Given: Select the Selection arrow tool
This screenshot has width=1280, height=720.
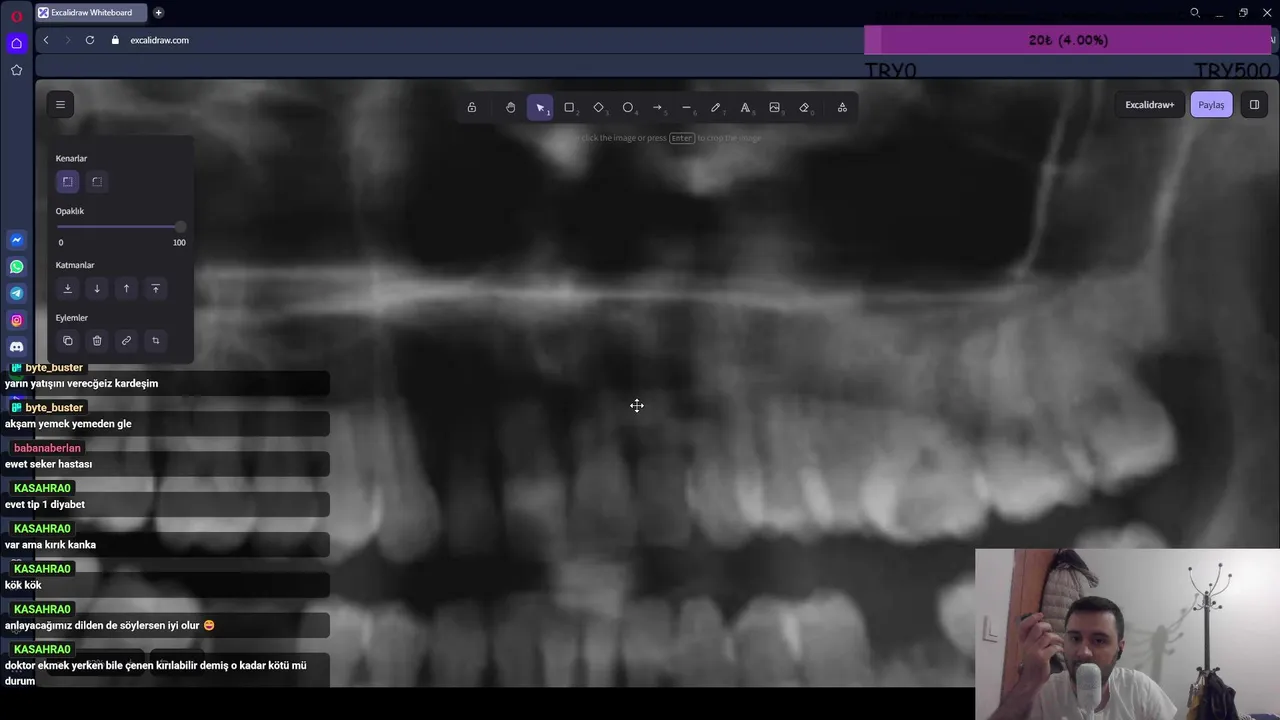Looking at the screenshot, I should 540,108.
